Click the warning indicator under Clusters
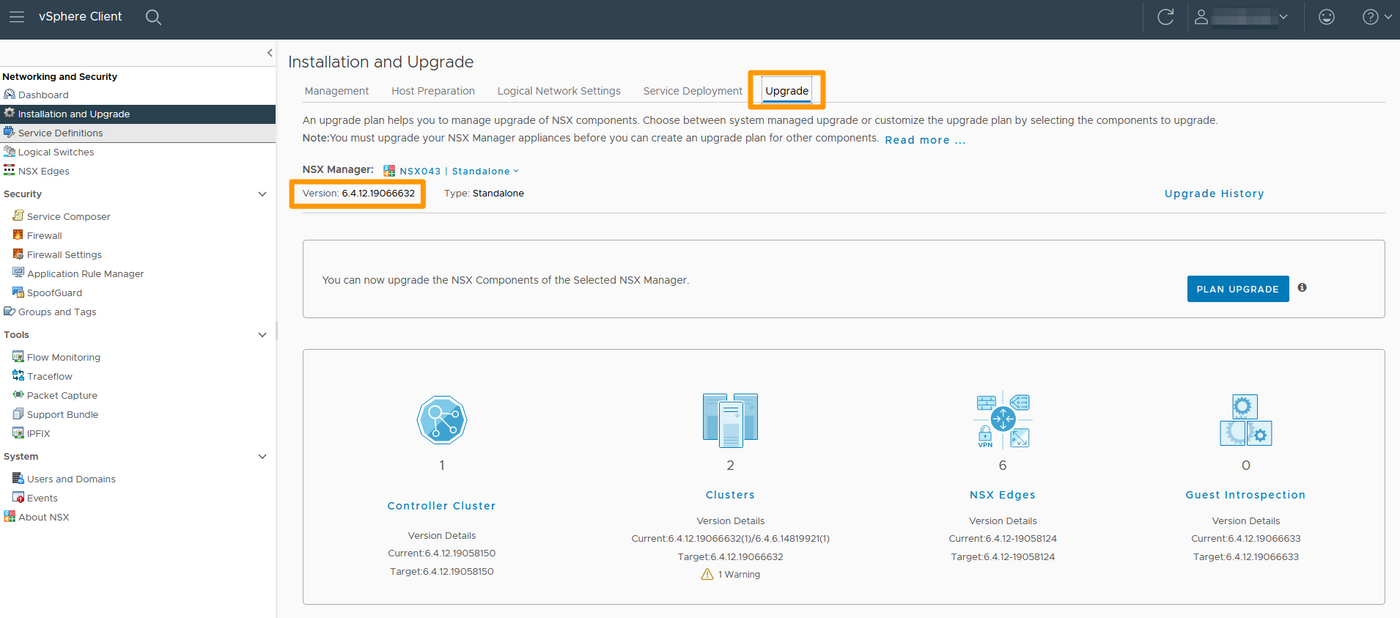Viewport: 1400px width, 618px height. click(x=730, y=573)
